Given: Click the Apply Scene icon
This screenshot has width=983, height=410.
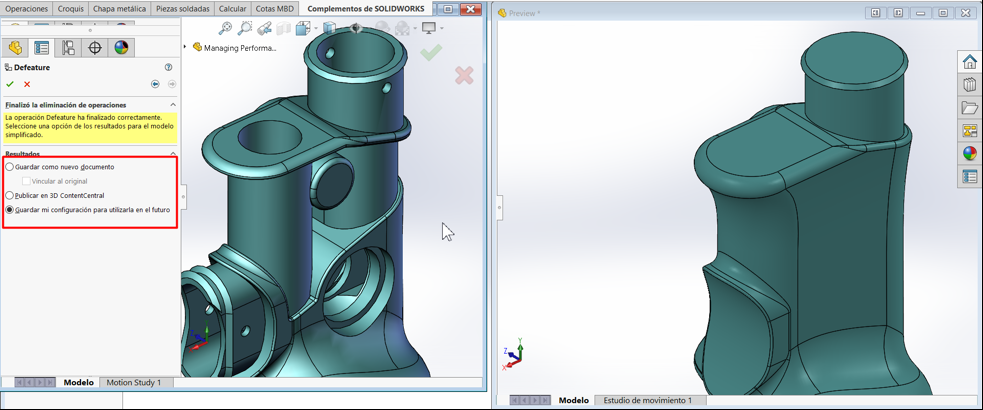Looking at the screenshot, I should [x=402, y=28].
